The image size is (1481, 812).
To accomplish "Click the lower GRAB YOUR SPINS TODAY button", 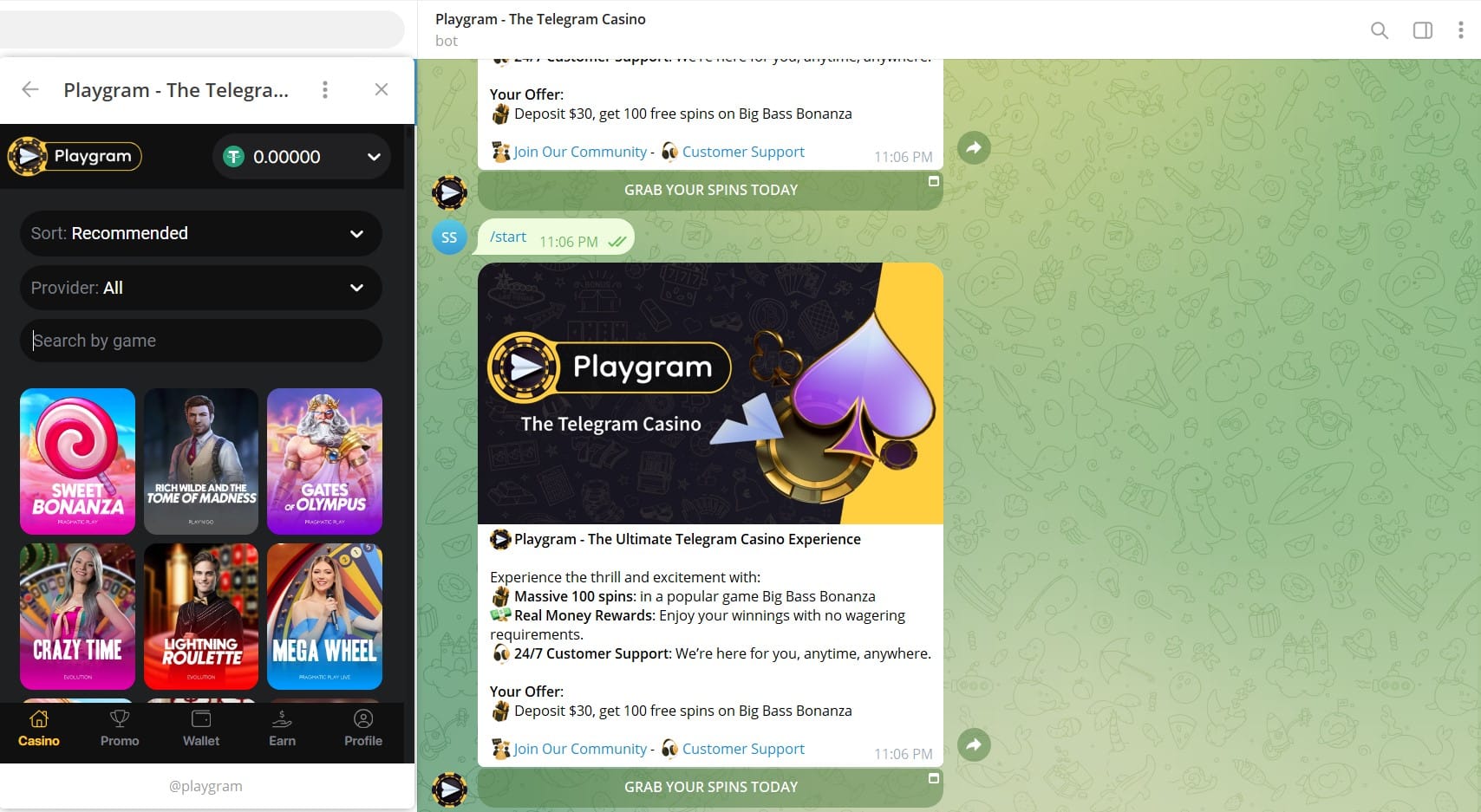I will pyautogui.click(x=710, y=787).
